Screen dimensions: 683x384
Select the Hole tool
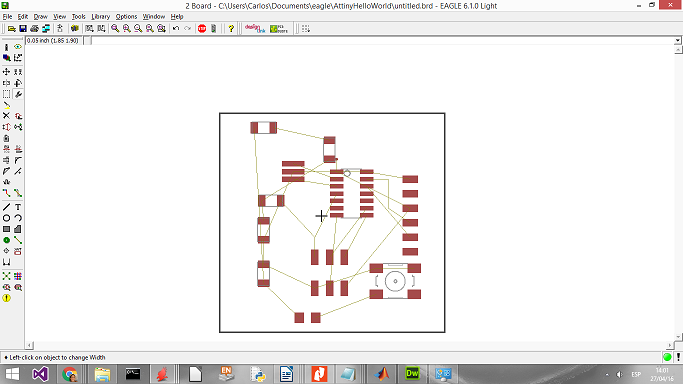[x=7, y=251]
